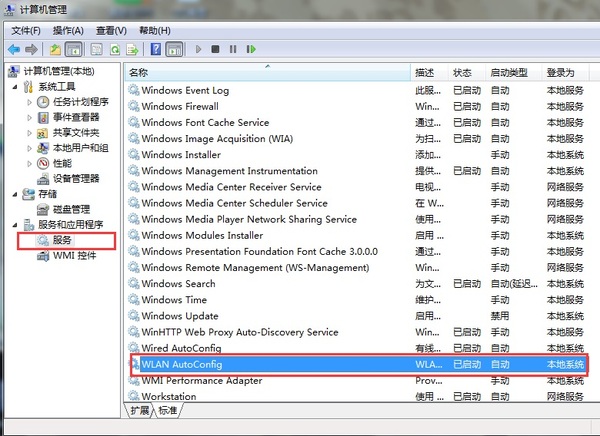The width and height of the screenshot is (600, 436).
Task: Click the Up One Level folder icon
Action: [55, 48]
